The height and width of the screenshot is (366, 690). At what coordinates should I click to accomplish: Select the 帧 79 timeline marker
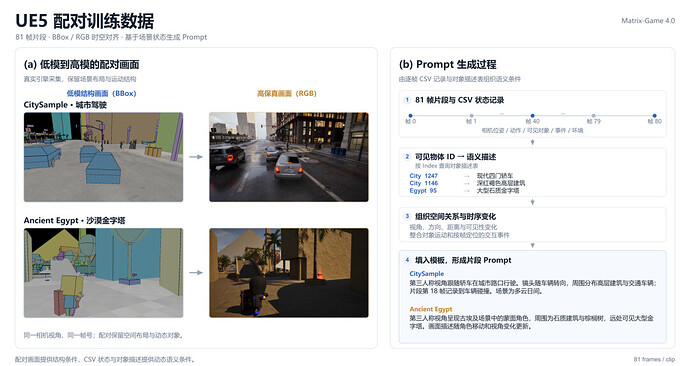pos(593,116)
